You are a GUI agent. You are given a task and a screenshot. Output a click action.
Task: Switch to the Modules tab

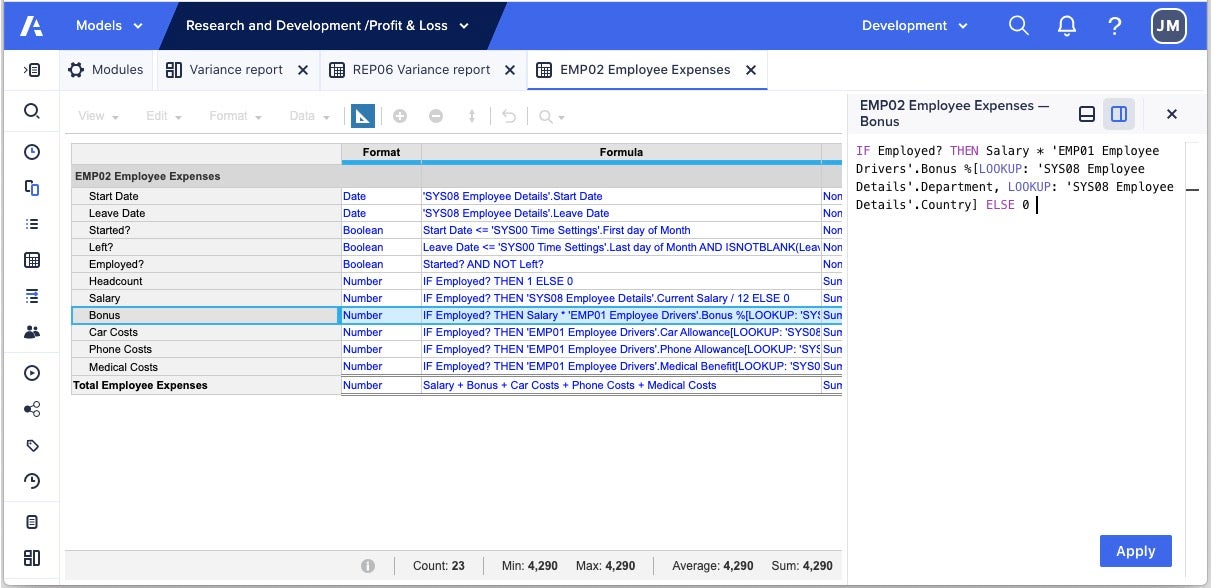pyautogui.click(x=106, y=70)
